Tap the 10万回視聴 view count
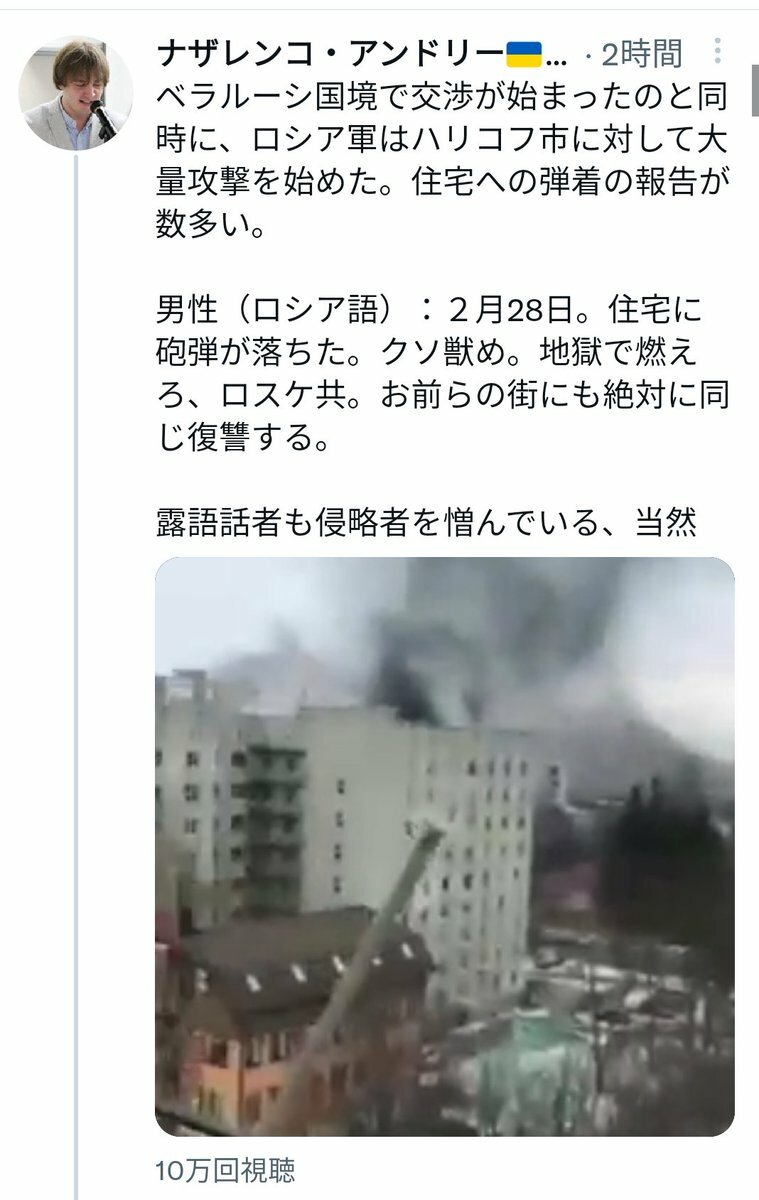This screenshot has width=759, height=1200. [225, 1170]
